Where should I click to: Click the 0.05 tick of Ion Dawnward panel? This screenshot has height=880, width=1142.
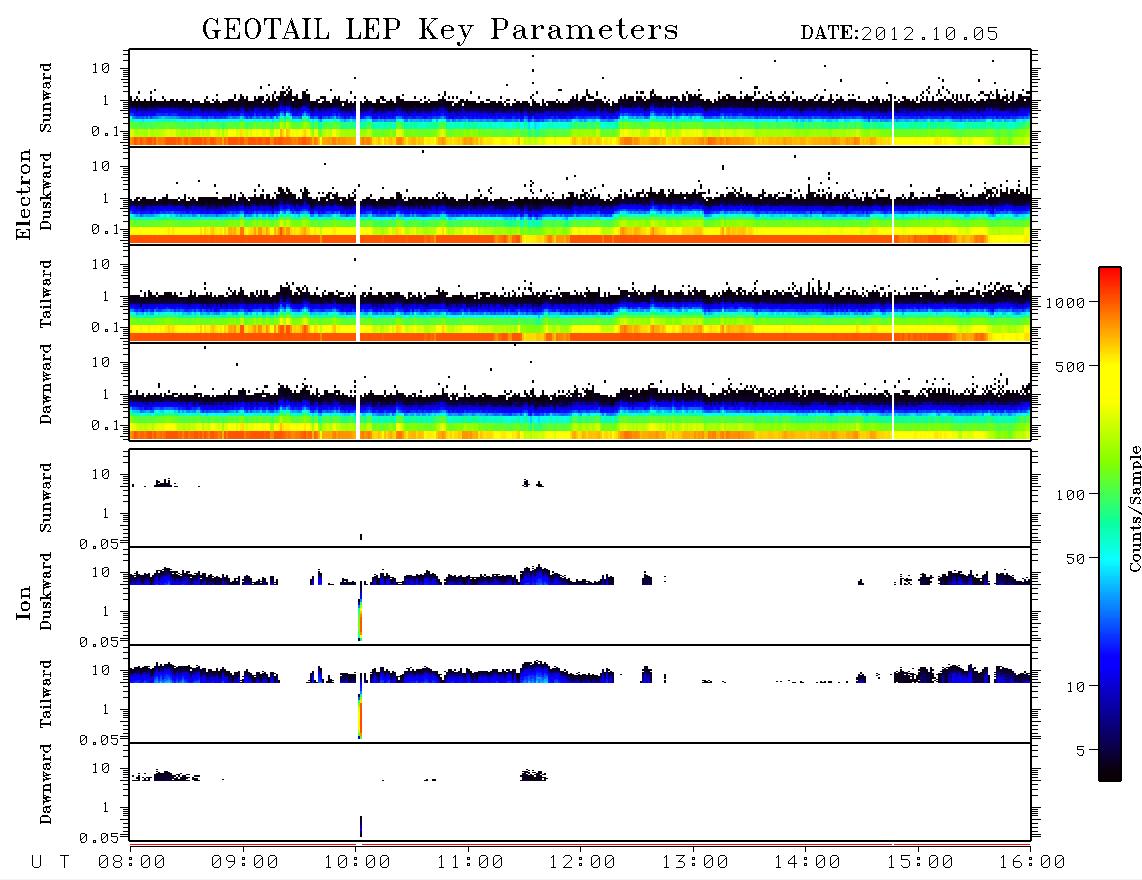[98, 838]
